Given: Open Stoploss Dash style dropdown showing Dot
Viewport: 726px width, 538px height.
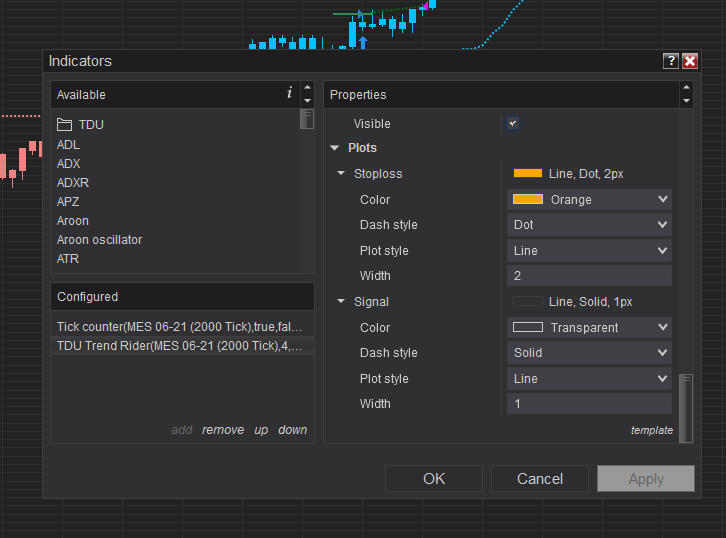Looking at the screenshot, I should tap(589, 225).
